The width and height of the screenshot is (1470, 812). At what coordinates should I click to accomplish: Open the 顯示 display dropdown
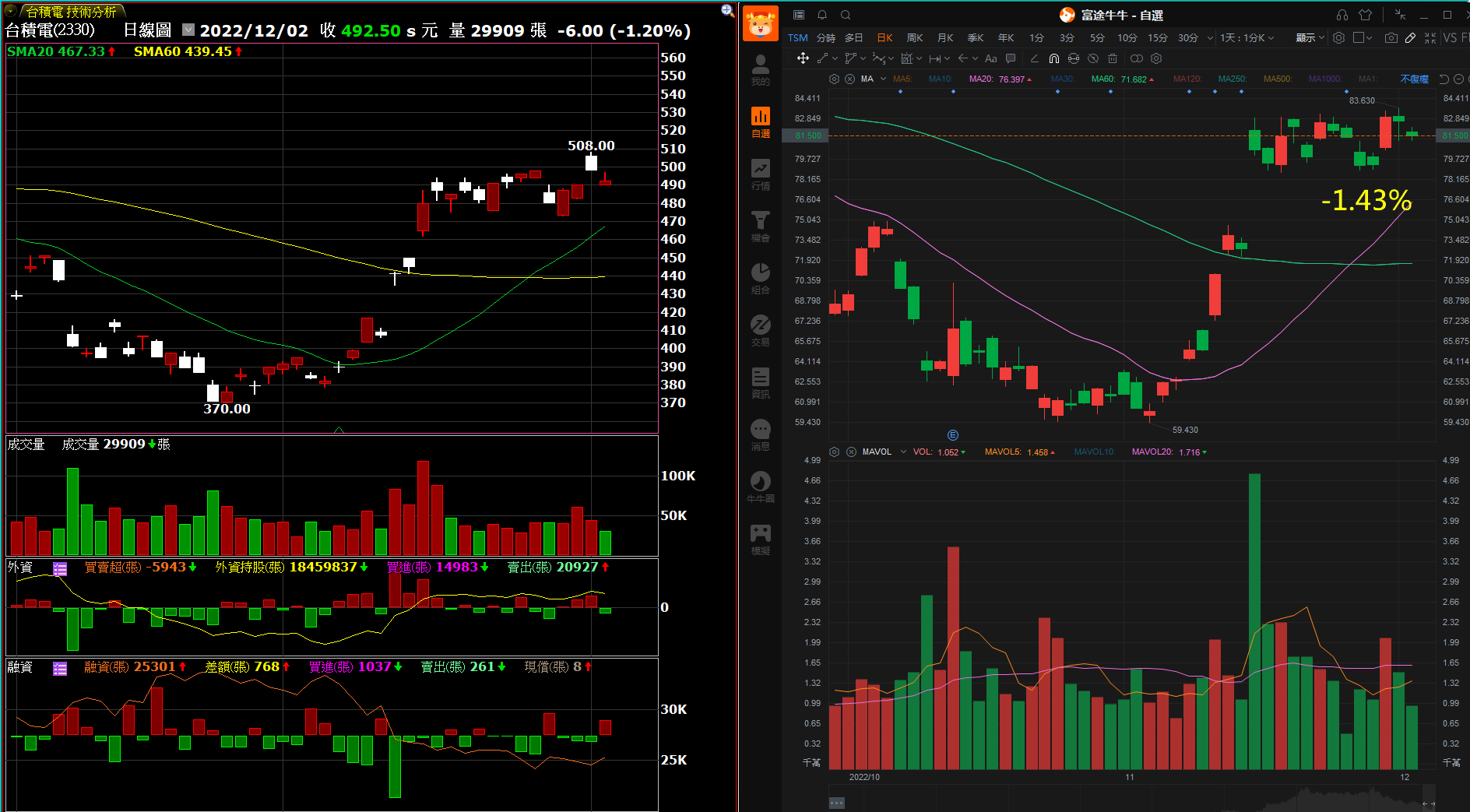coord(1310,37)
